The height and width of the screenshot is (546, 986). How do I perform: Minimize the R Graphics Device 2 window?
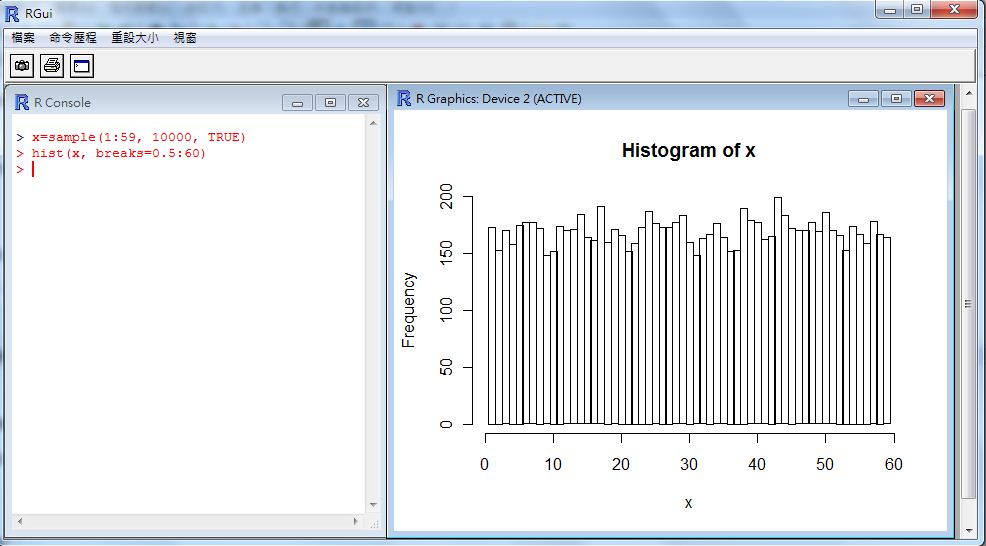[x=863, y=98]
